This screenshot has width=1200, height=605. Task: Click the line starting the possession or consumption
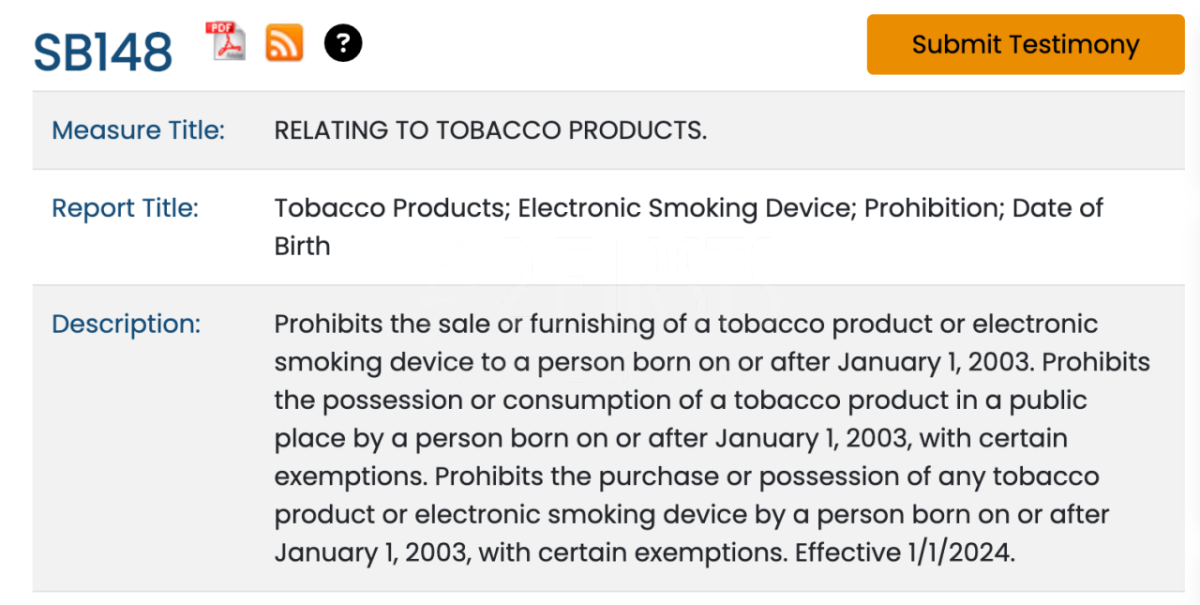681,400
